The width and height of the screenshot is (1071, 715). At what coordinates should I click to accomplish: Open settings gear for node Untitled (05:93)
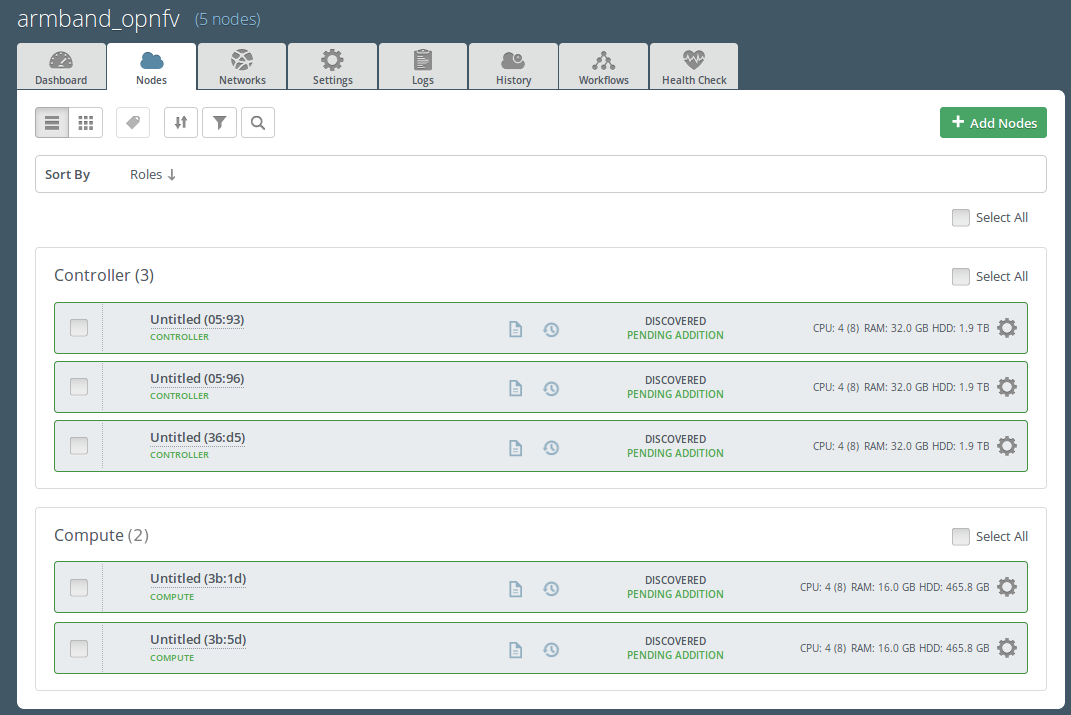click(x=1007, y=328)
